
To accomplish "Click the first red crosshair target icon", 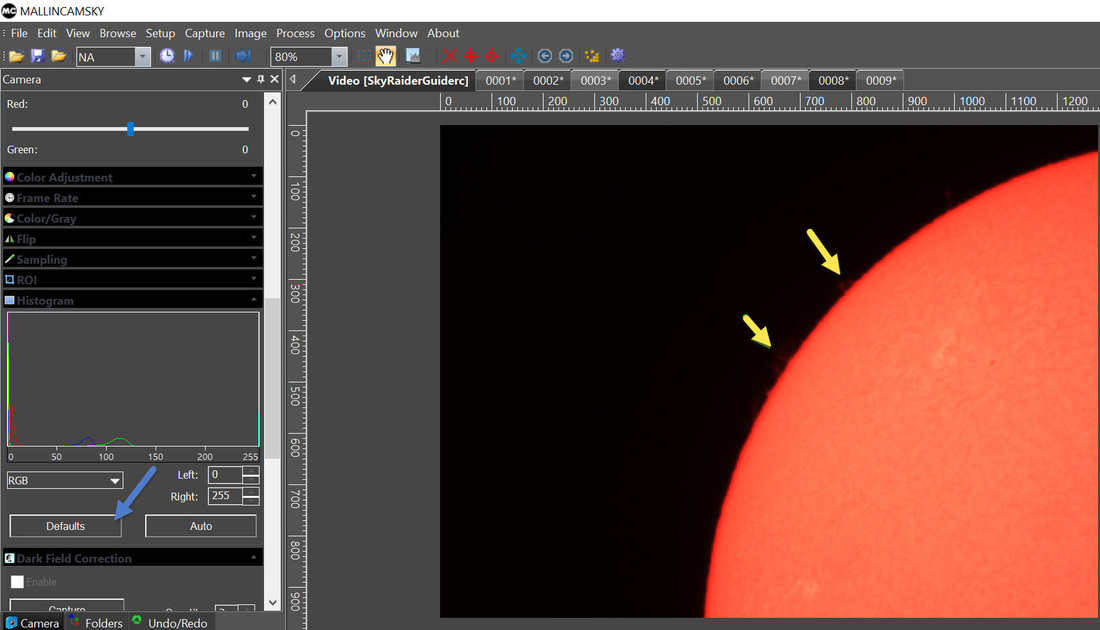I will tap(471, 56).
